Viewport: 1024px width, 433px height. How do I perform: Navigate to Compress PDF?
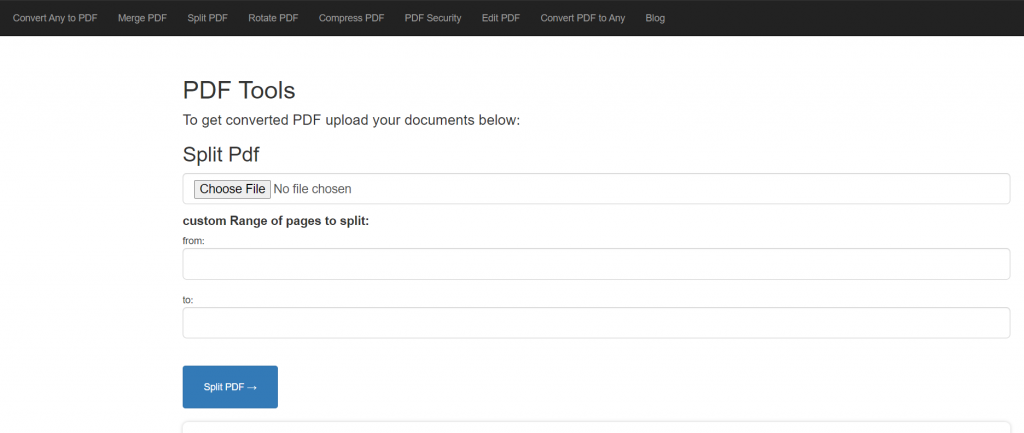[x=351, y=18]
